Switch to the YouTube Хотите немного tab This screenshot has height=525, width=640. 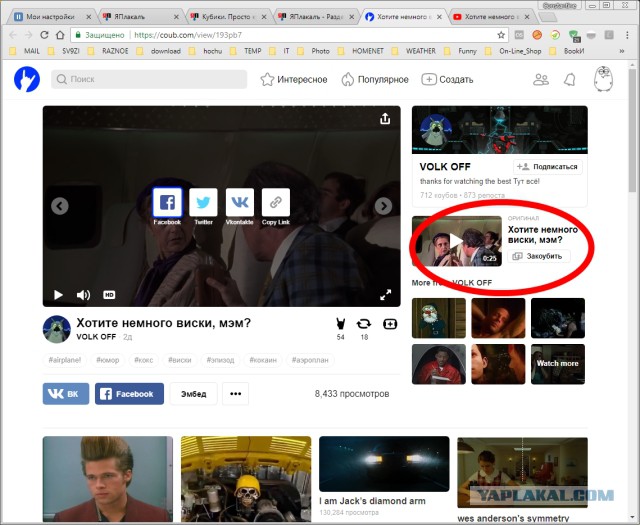click(x=492, y=17)
